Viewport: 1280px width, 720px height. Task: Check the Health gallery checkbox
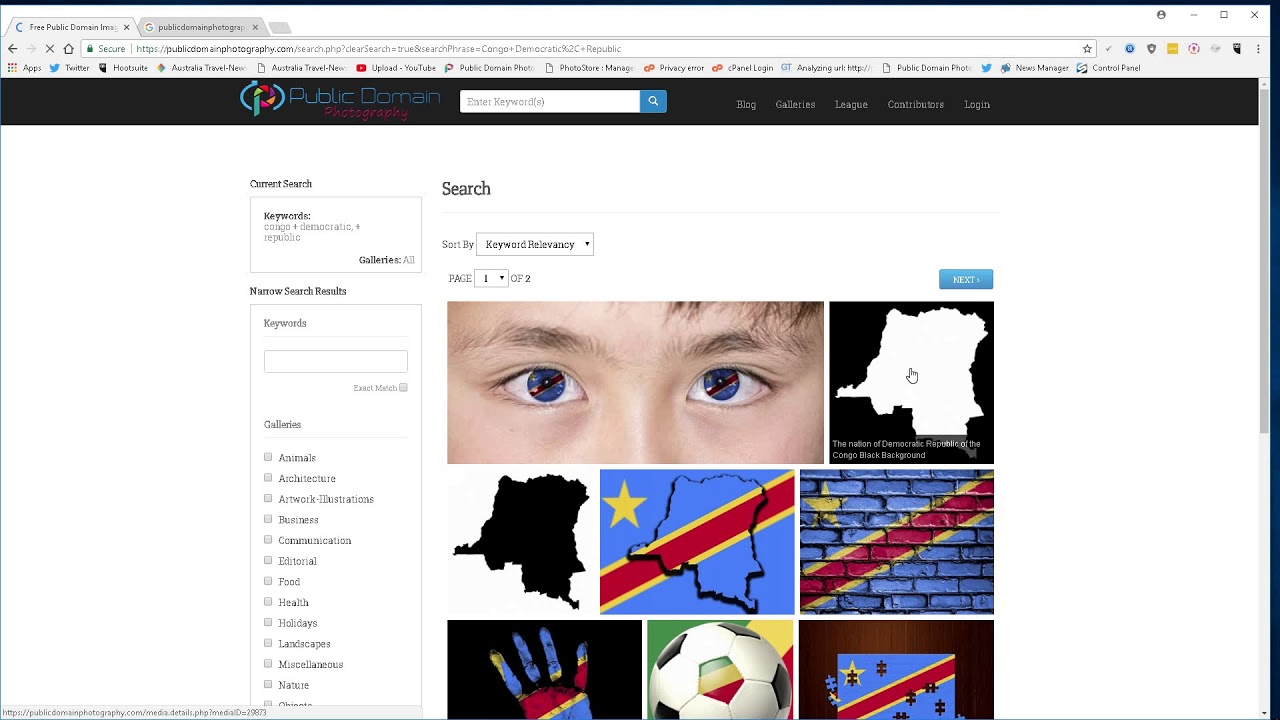coord(268,602)
